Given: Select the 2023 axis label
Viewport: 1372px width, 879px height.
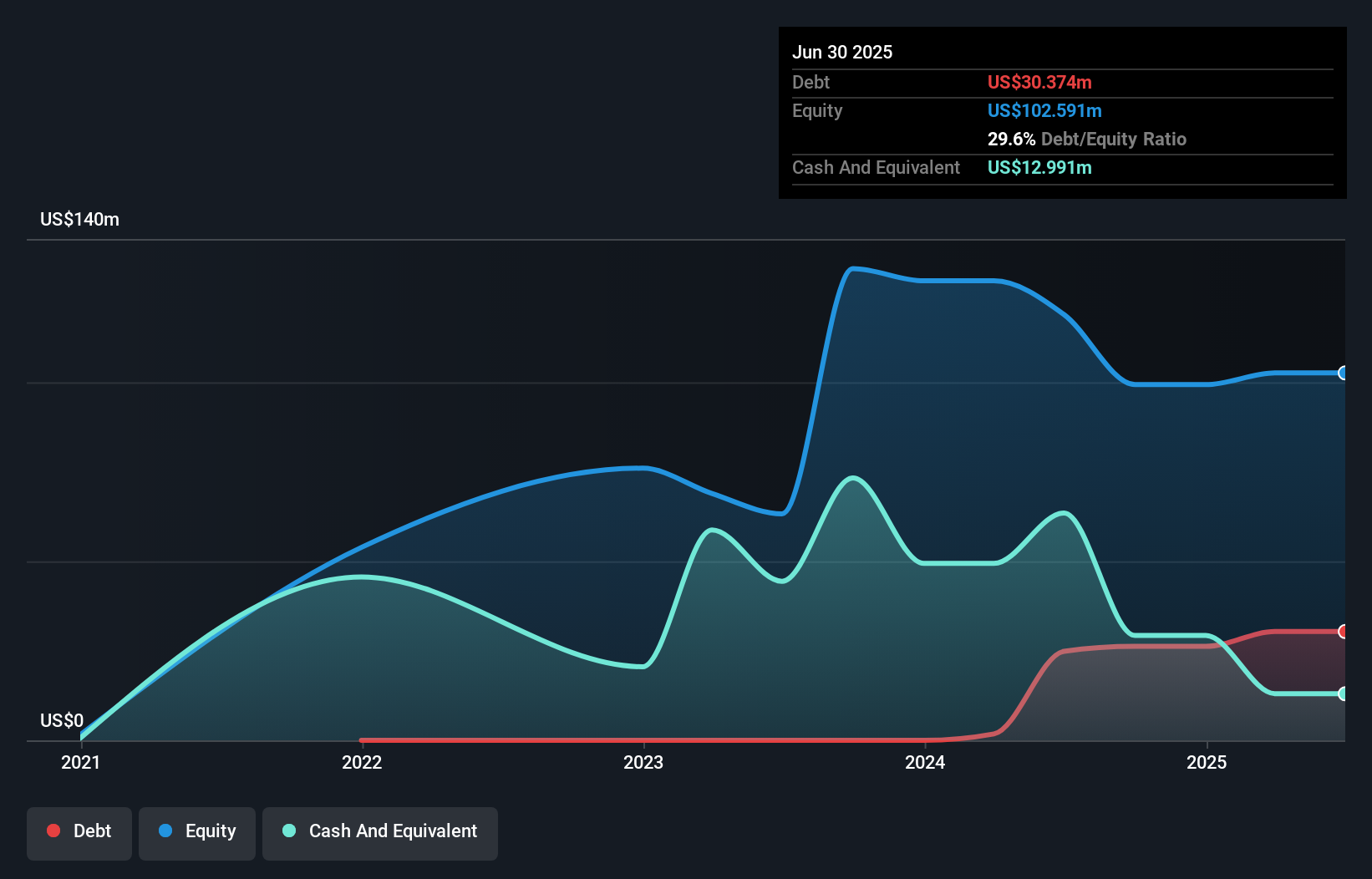Looking at the screenshot, I should (643, 762).
